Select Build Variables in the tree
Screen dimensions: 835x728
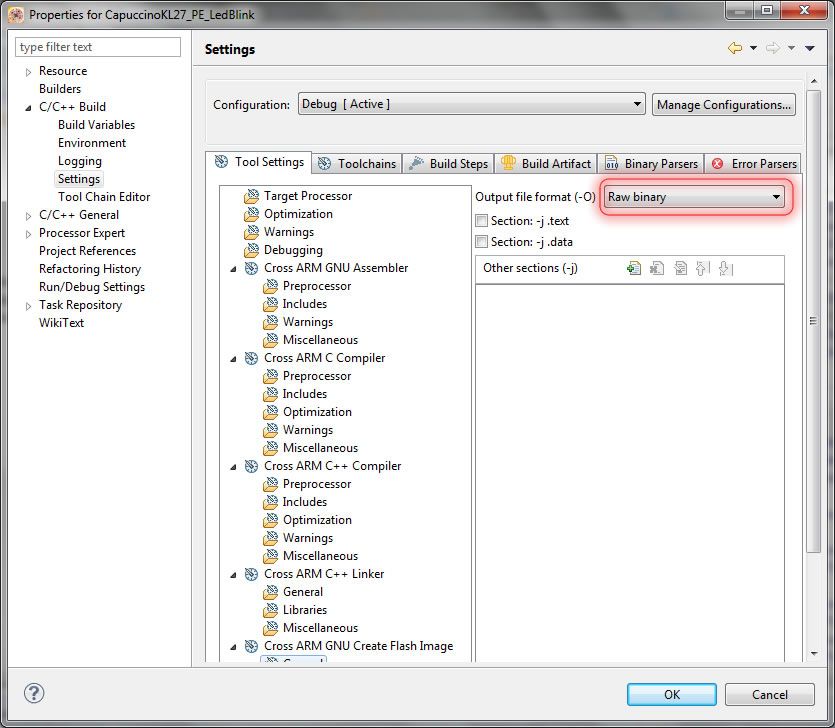96,125
